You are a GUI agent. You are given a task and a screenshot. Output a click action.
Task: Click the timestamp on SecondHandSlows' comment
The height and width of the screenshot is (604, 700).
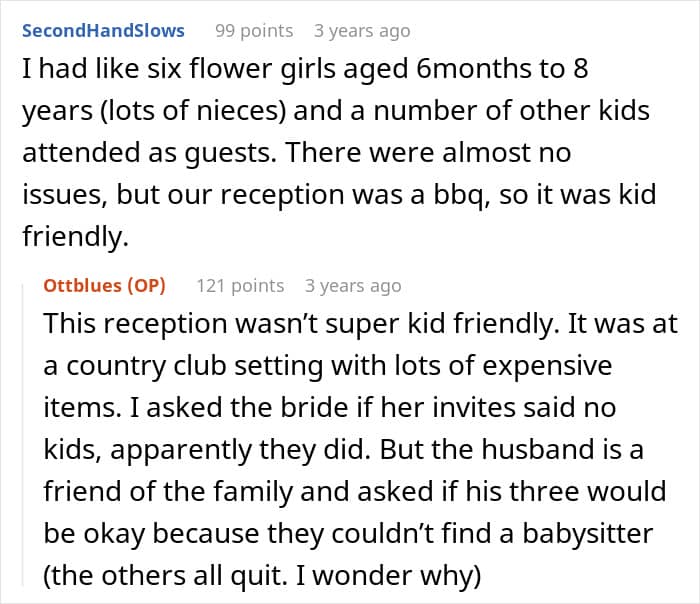point(362,30)
